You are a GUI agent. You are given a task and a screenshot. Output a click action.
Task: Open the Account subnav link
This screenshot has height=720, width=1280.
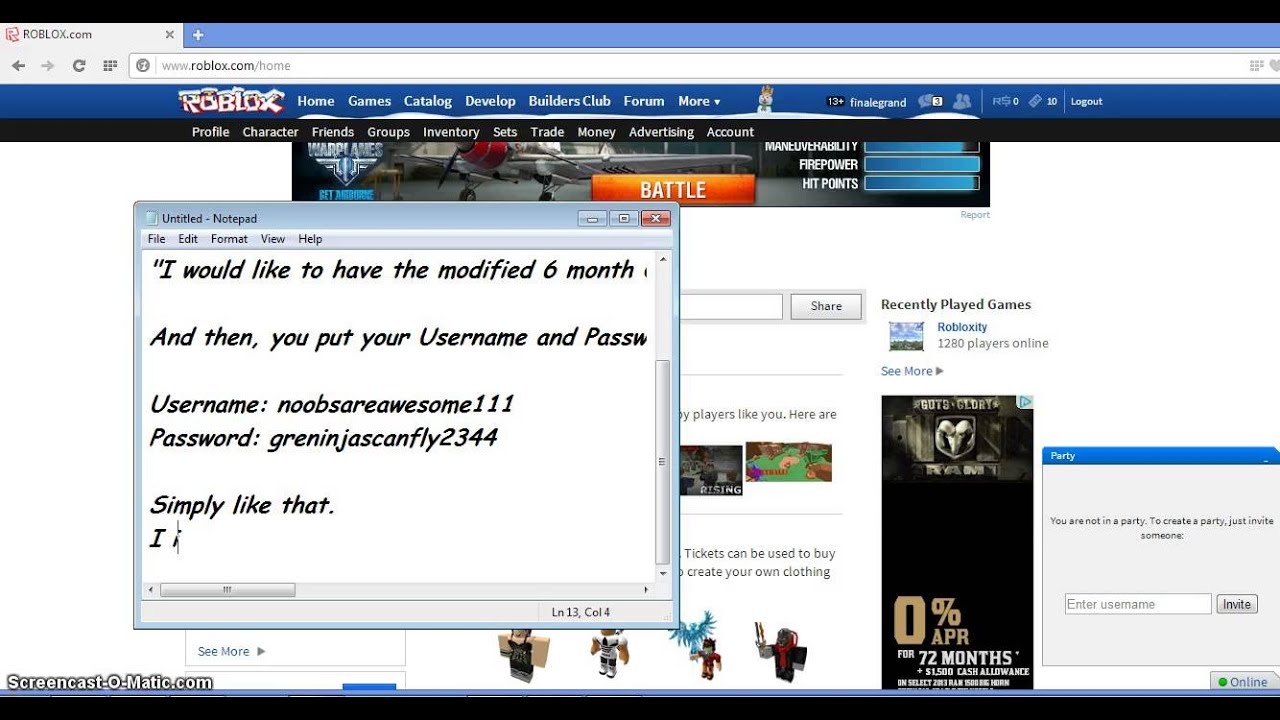point(730,132)
